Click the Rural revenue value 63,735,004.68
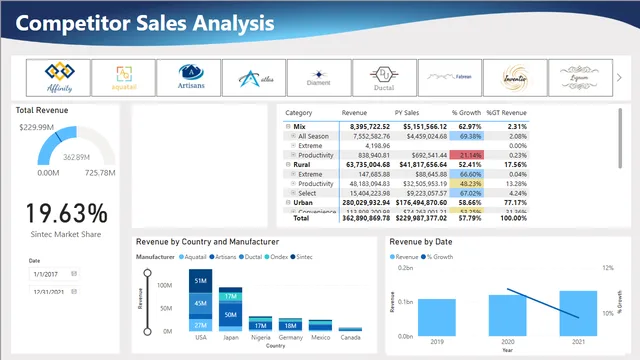The height and width of the screenshot is (360, 640). click(x=368, y=164)
